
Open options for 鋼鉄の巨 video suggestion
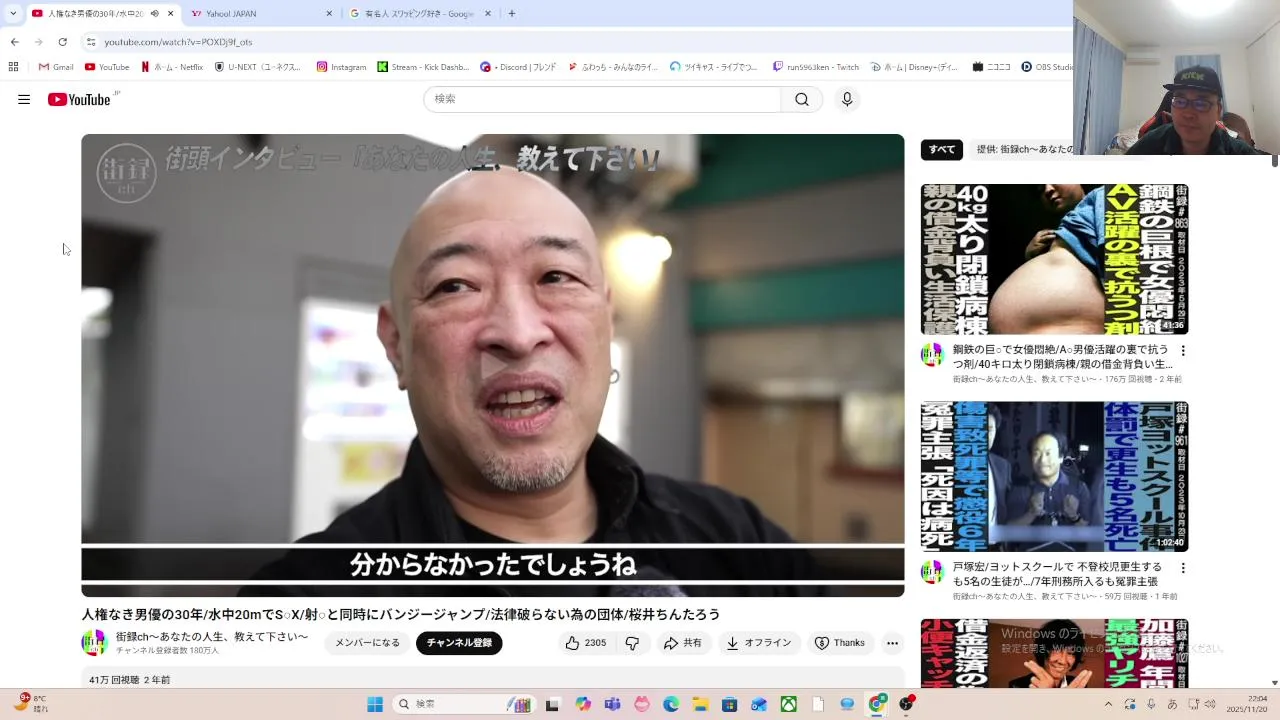click(x=1183, y=351)
